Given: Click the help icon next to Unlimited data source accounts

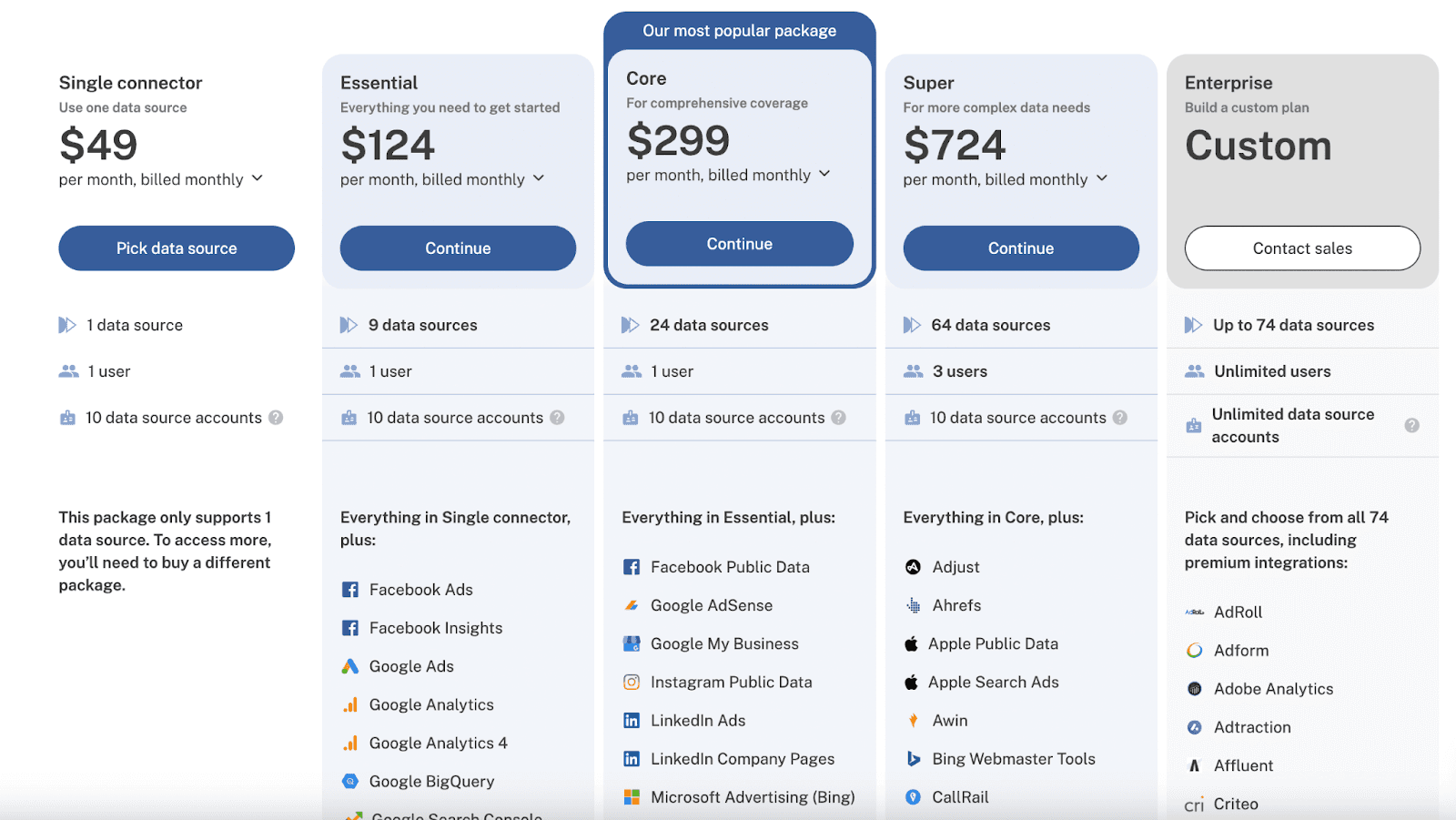Looking at the screenshot, I should point(1411,425).
